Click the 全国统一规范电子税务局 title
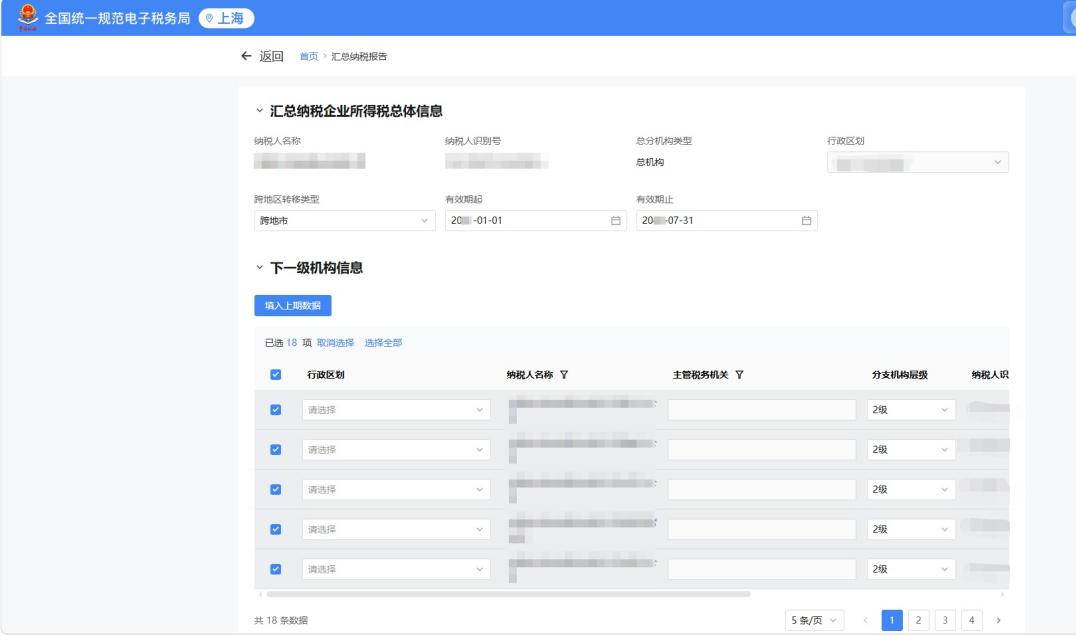 (117, 19)
